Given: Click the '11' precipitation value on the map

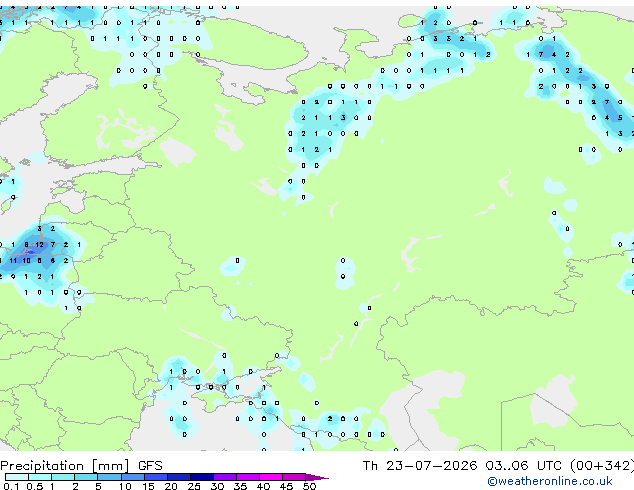Looking at the screenshot, I should pyautogui.click(x=13, y=260).
